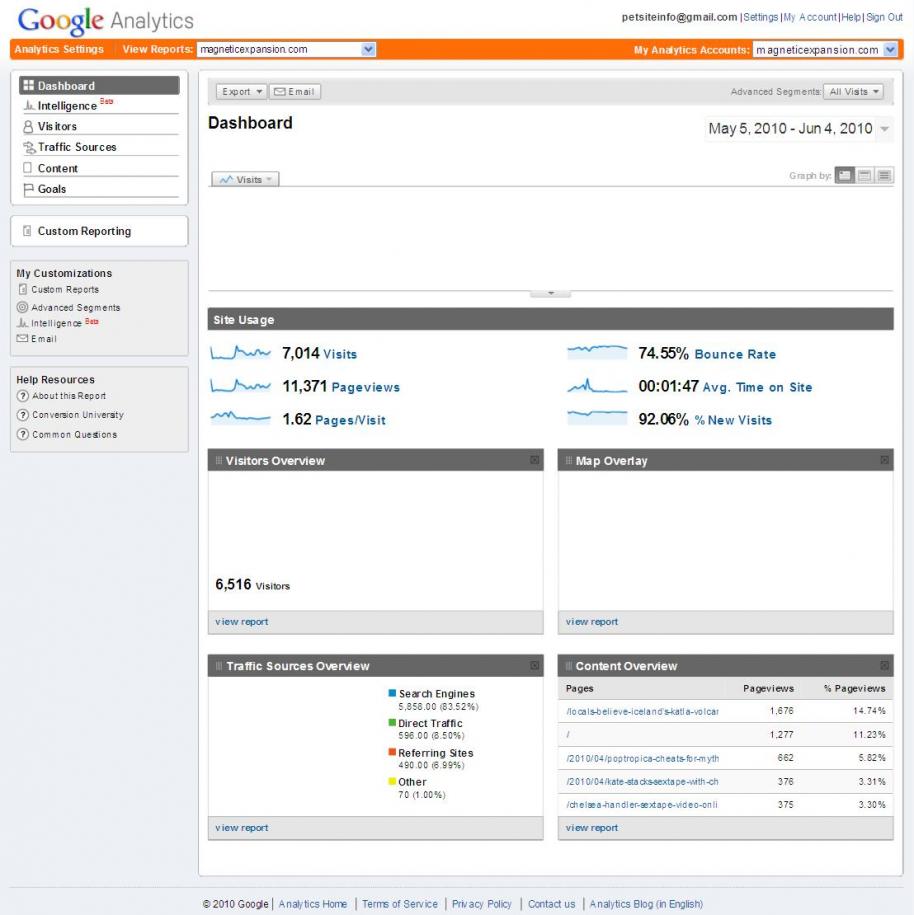Click the Pages/Visit metric link
The height and width of the screenshot is (915, 914).
click(x=350, y=420)
